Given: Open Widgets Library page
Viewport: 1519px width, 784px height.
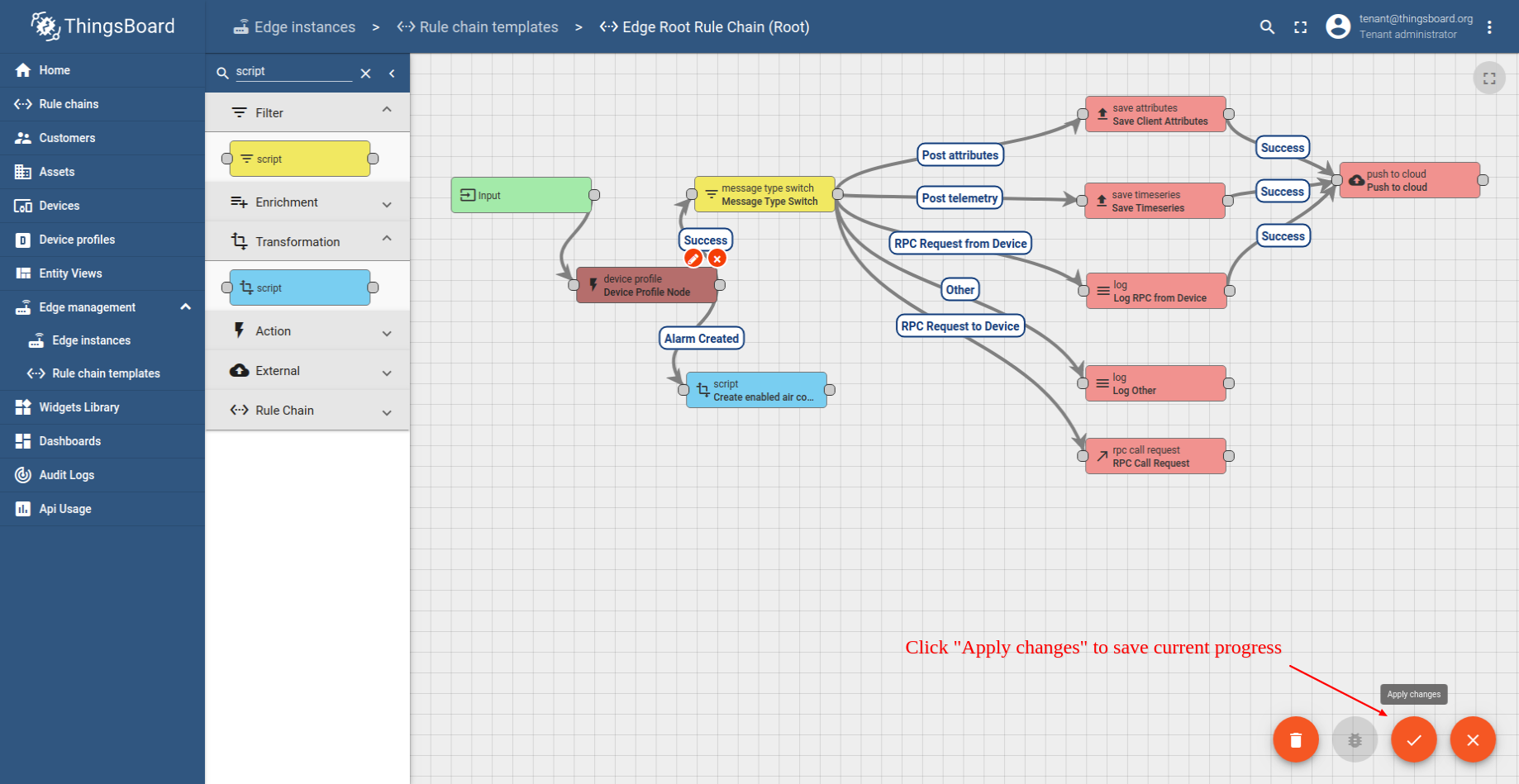Looking at the screenshot, I should tap(102, 407).
